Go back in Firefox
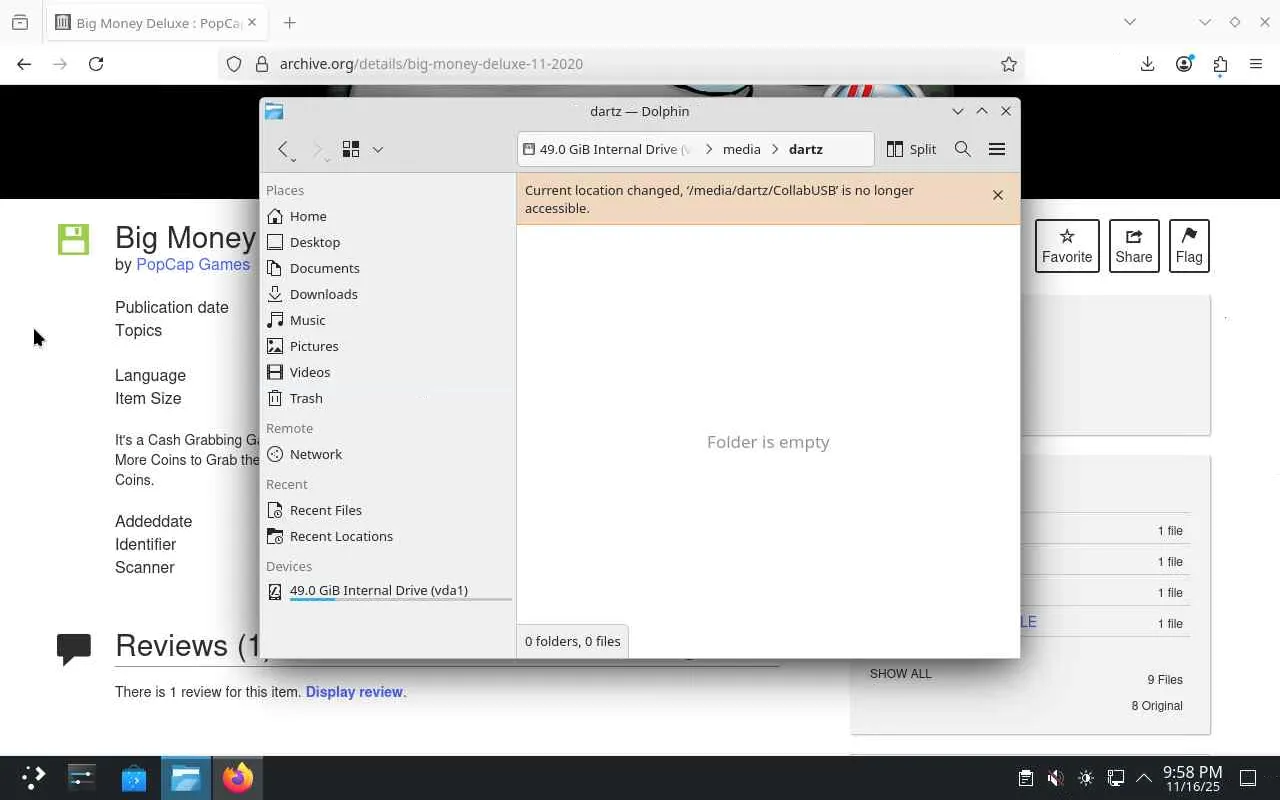This screenshot has height=800, width=1280. pos(24,64)
